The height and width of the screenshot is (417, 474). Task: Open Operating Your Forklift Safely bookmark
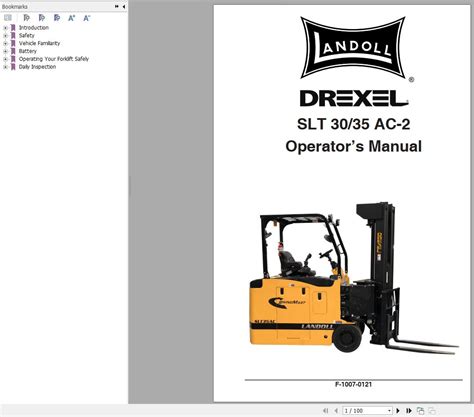[54, 59]
